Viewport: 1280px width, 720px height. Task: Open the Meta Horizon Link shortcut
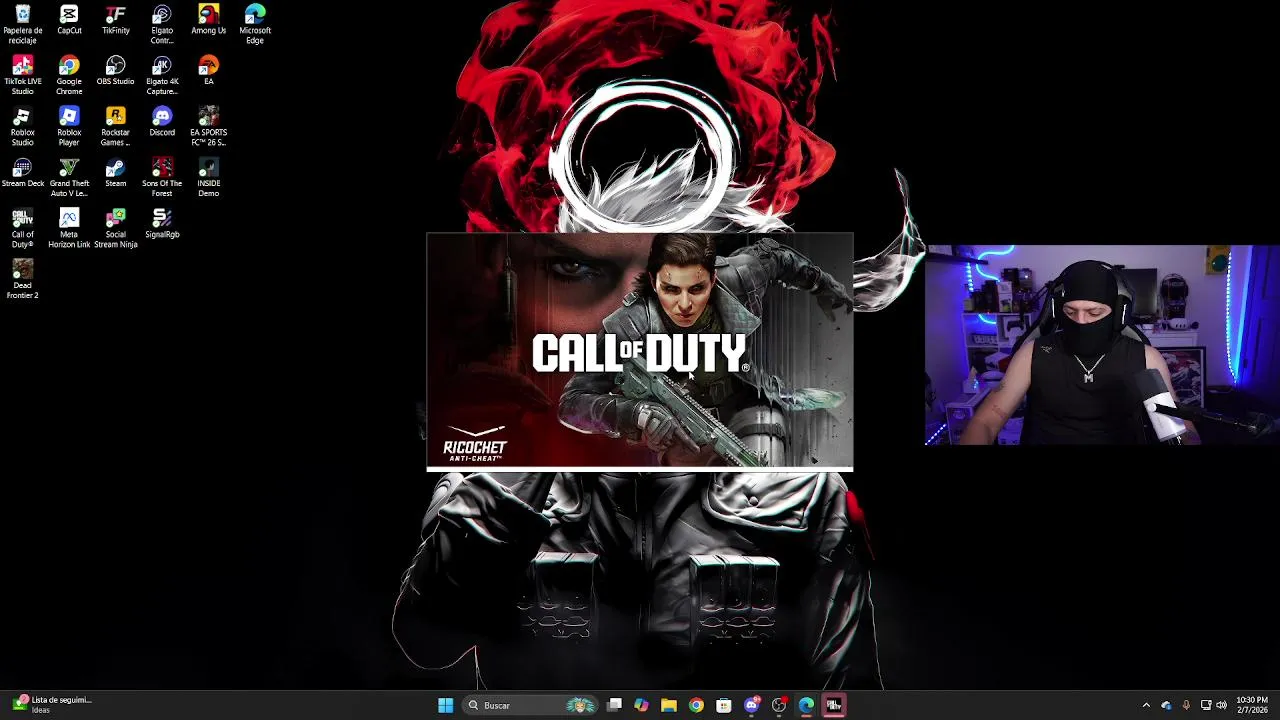69,229
